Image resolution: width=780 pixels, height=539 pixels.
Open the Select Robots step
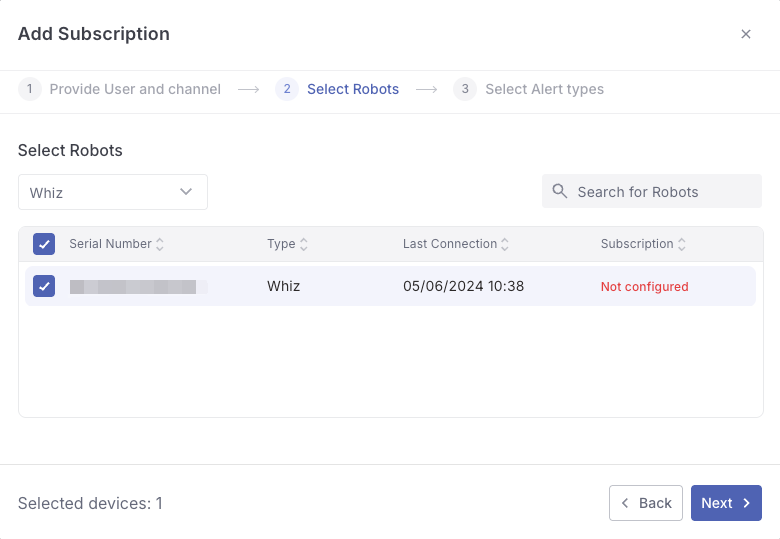point(353,89)
